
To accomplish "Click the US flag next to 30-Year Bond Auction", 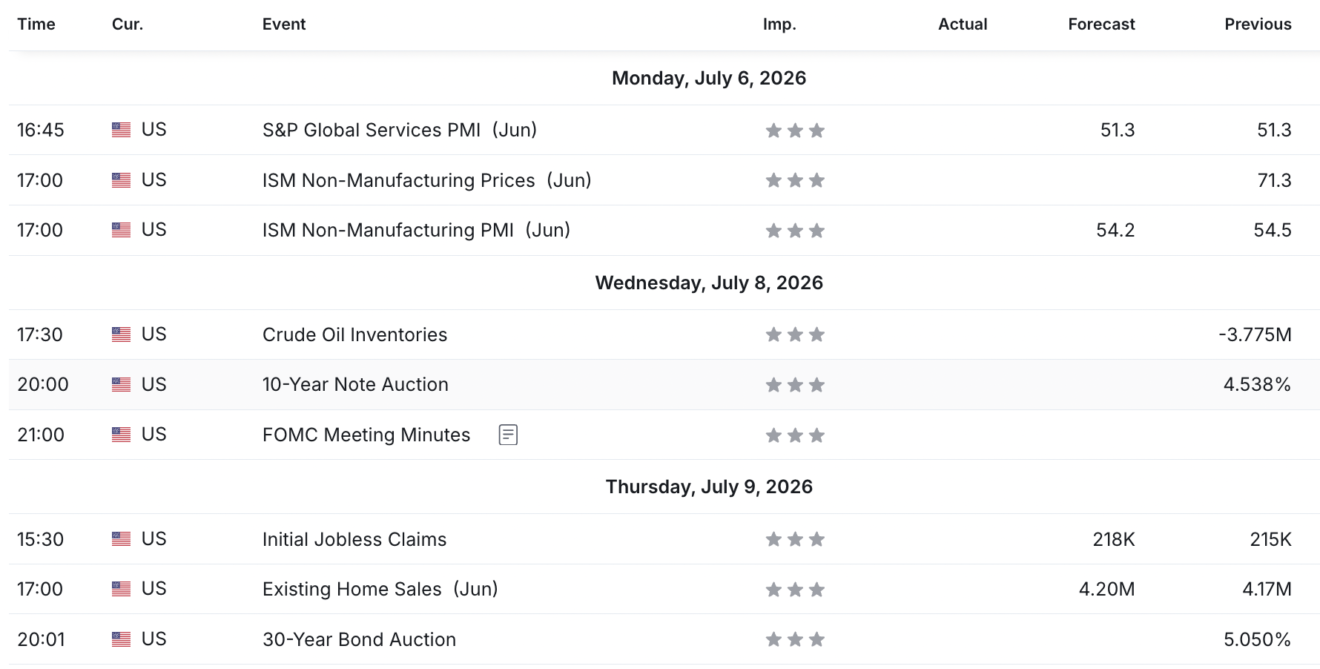I will (x=121, y=639).
